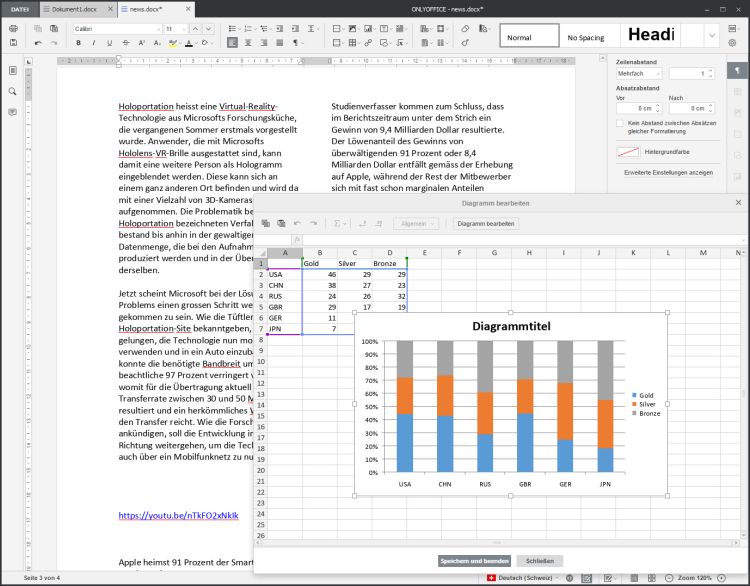Expand the paragraph styles gallery

pos(713,36)
